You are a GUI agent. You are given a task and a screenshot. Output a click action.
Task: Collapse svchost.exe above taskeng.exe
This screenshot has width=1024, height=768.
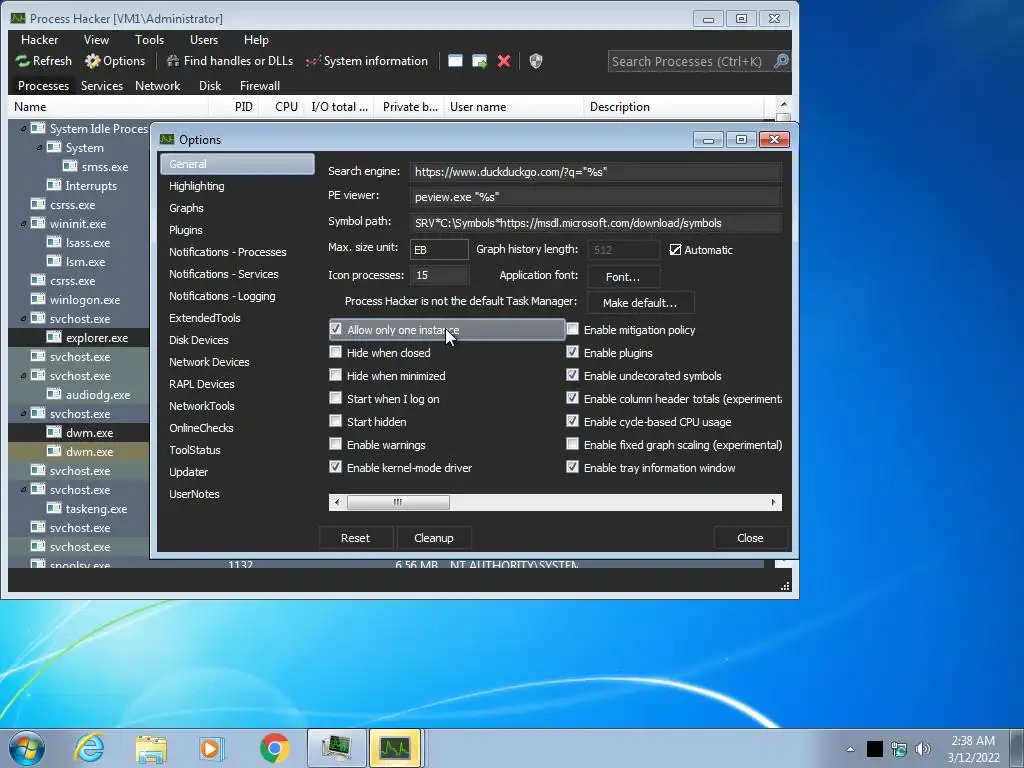click(24, 489)
